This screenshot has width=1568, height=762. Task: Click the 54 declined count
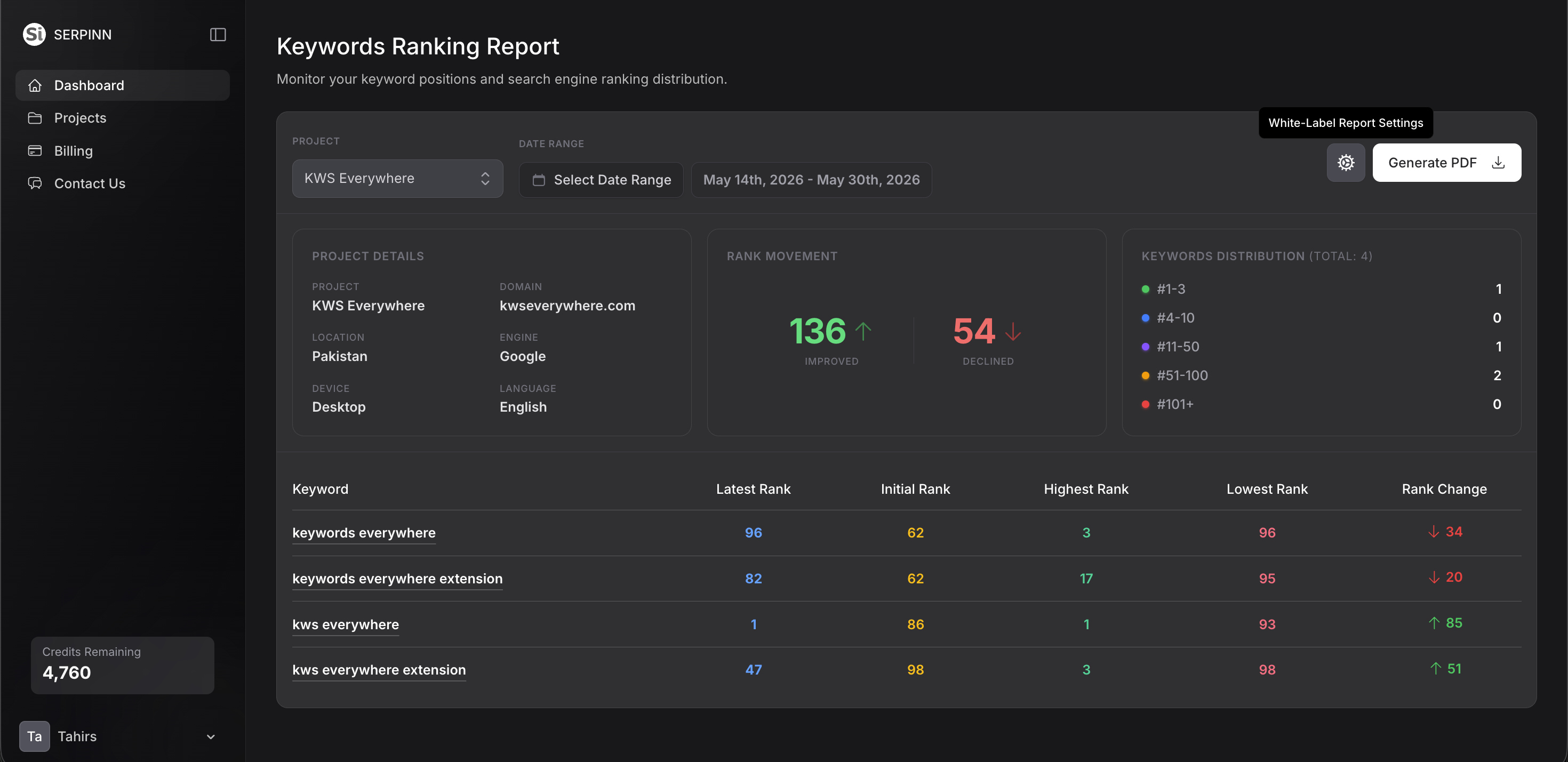click(974, 331)
